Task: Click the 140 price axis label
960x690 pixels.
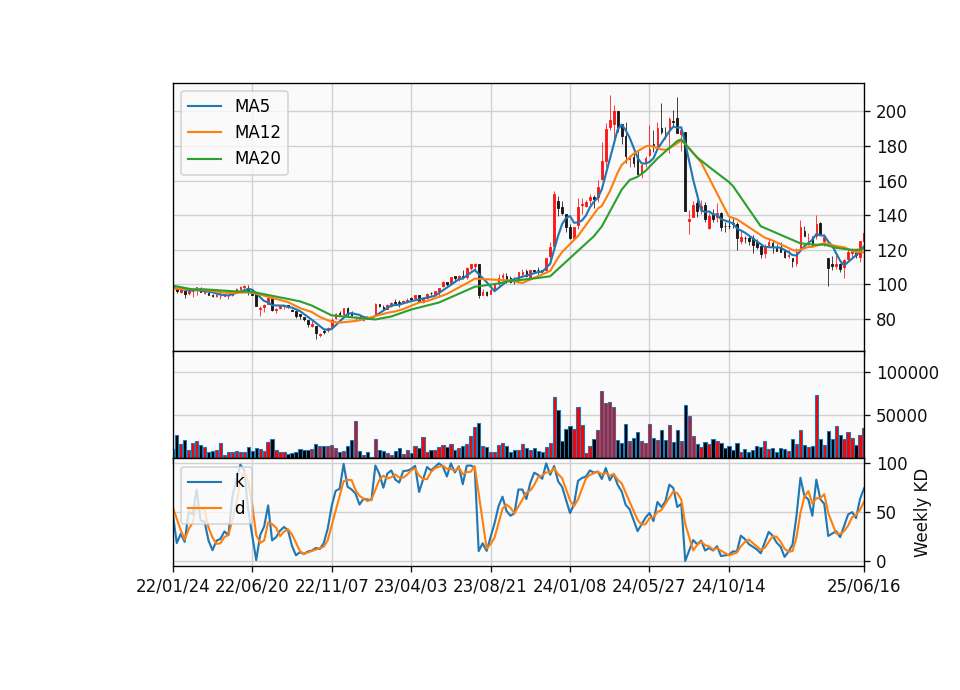Action: 891,216
